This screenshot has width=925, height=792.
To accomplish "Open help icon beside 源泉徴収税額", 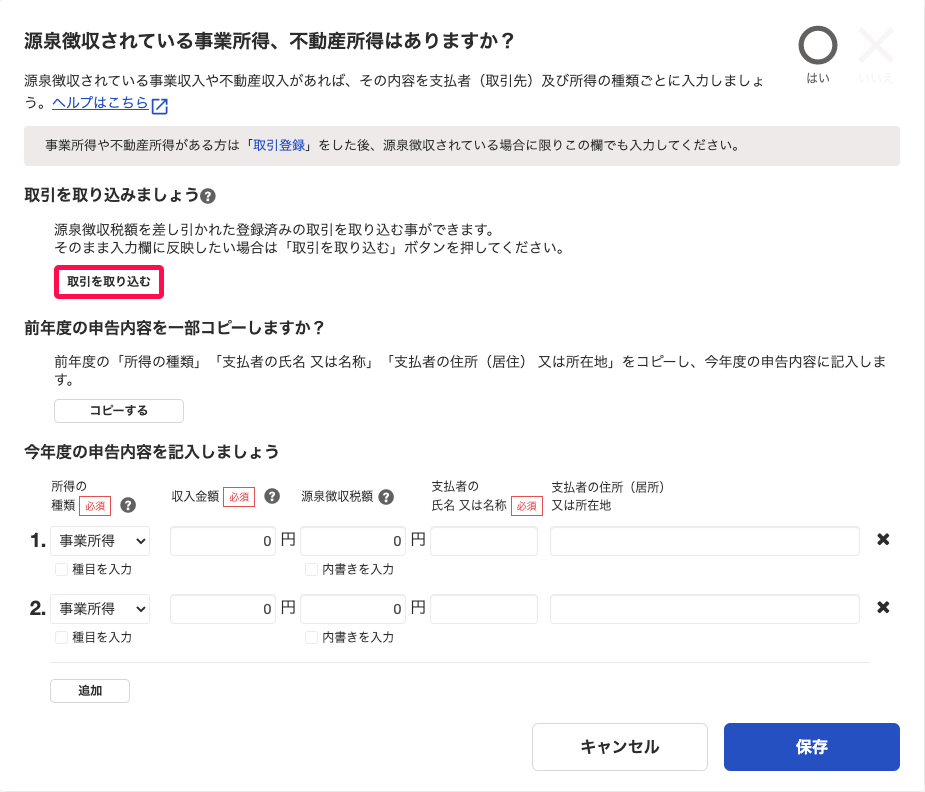I will 386,497.
